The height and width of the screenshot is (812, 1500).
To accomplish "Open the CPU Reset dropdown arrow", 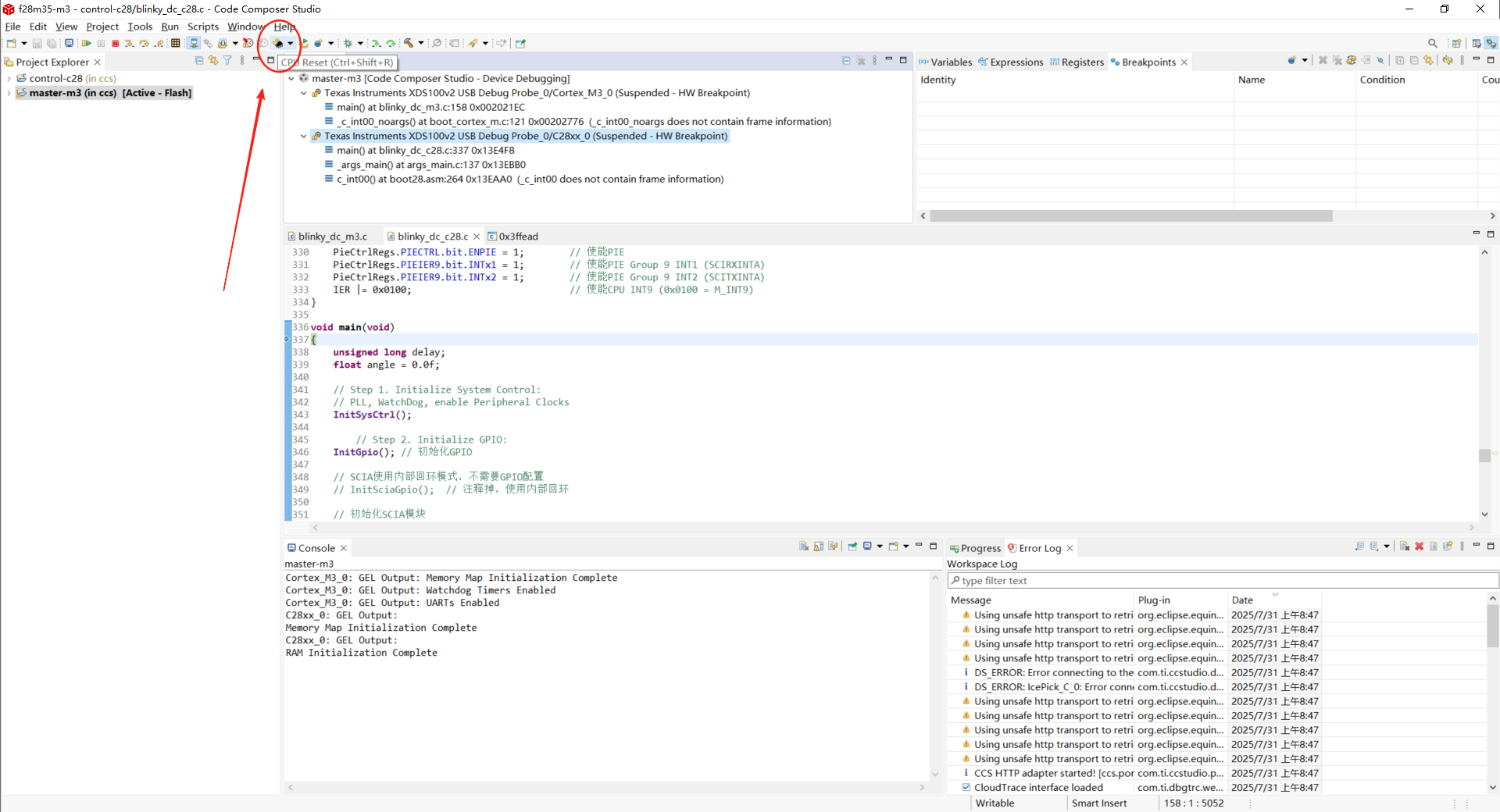I will 291,44.
